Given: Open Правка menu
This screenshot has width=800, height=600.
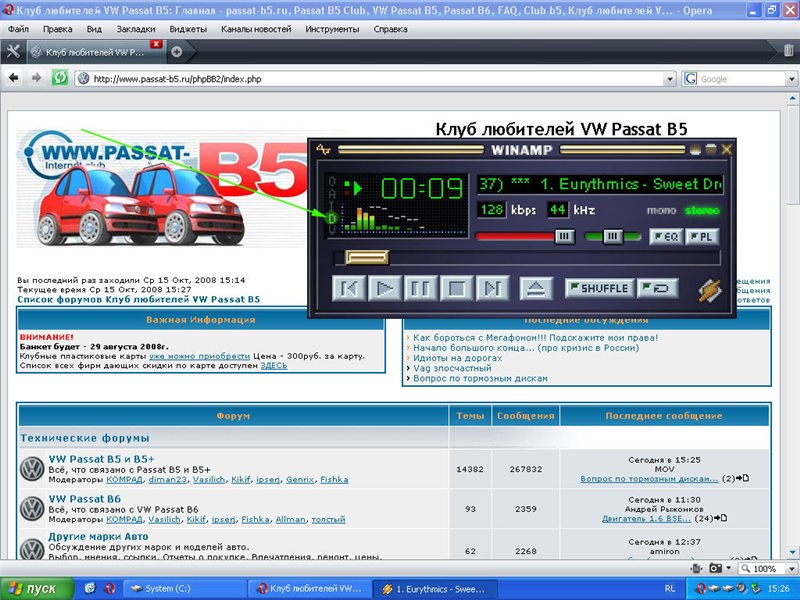Looking at the screenshot, I should [x=57, y=29].
